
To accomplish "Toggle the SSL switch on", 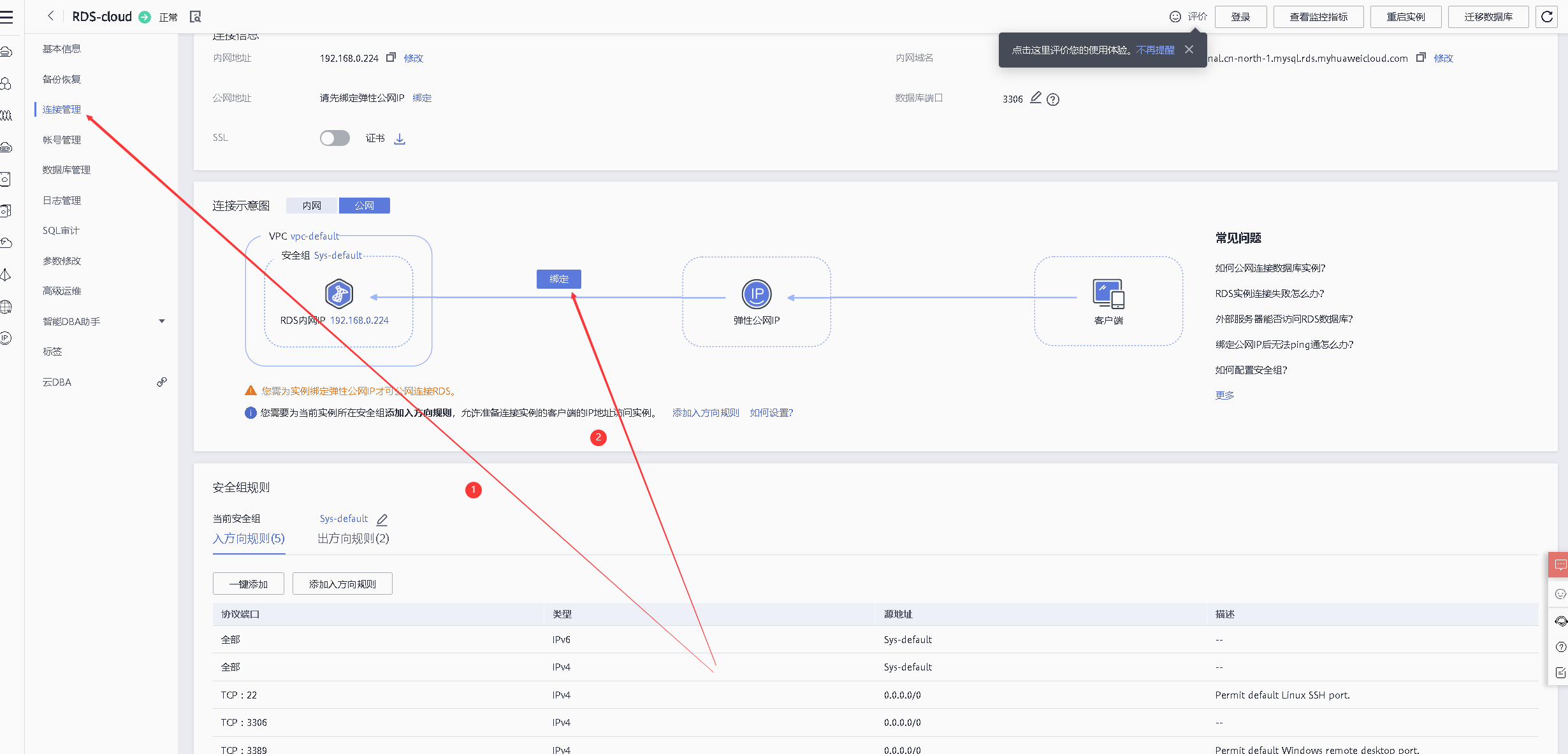I will point(335,138).
